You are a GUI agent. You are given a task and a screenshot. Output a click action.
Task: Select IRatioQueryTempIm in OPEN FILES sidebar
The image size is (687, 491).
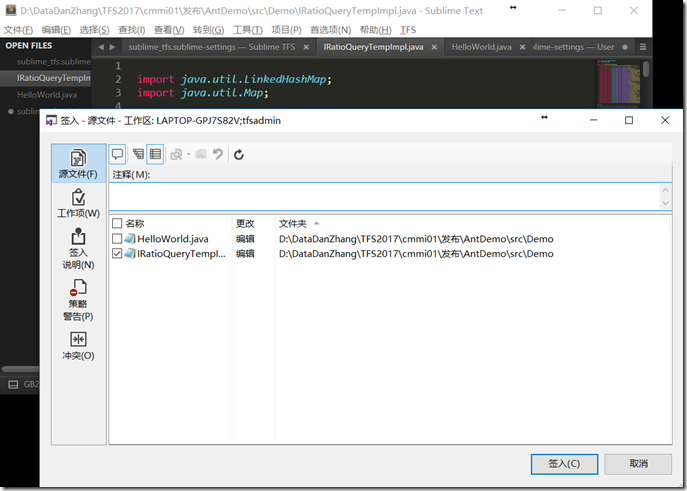tap(53, 78)
